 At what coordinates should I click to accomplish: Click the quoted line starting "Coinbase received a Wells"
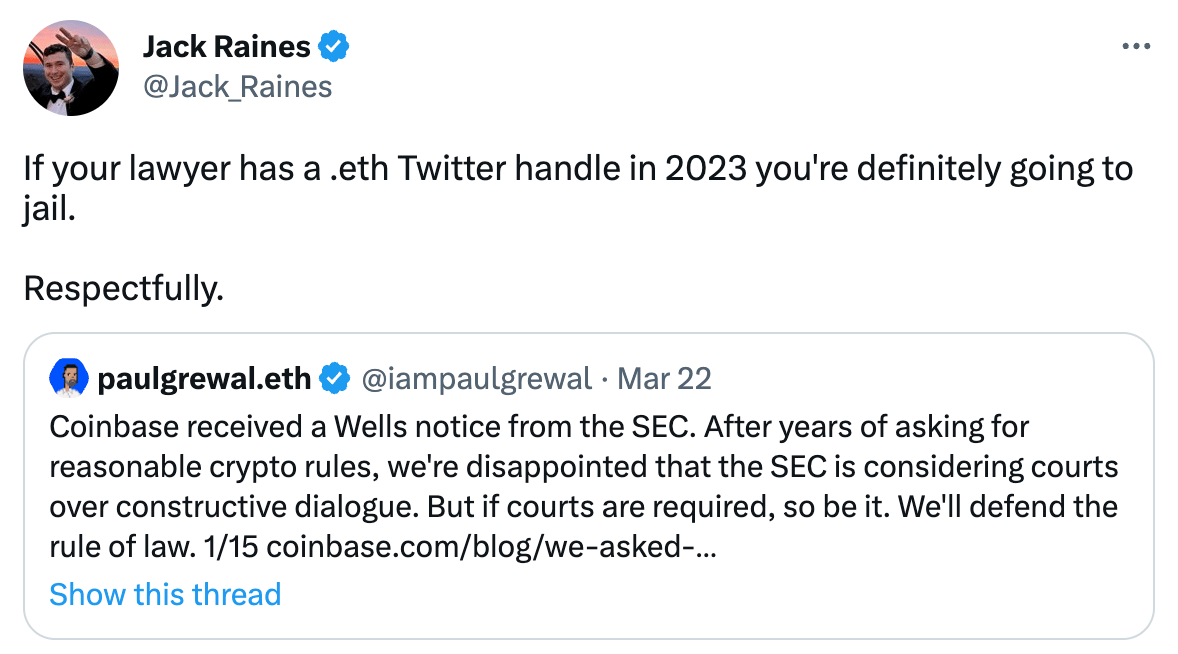click(x=539, y=428)
